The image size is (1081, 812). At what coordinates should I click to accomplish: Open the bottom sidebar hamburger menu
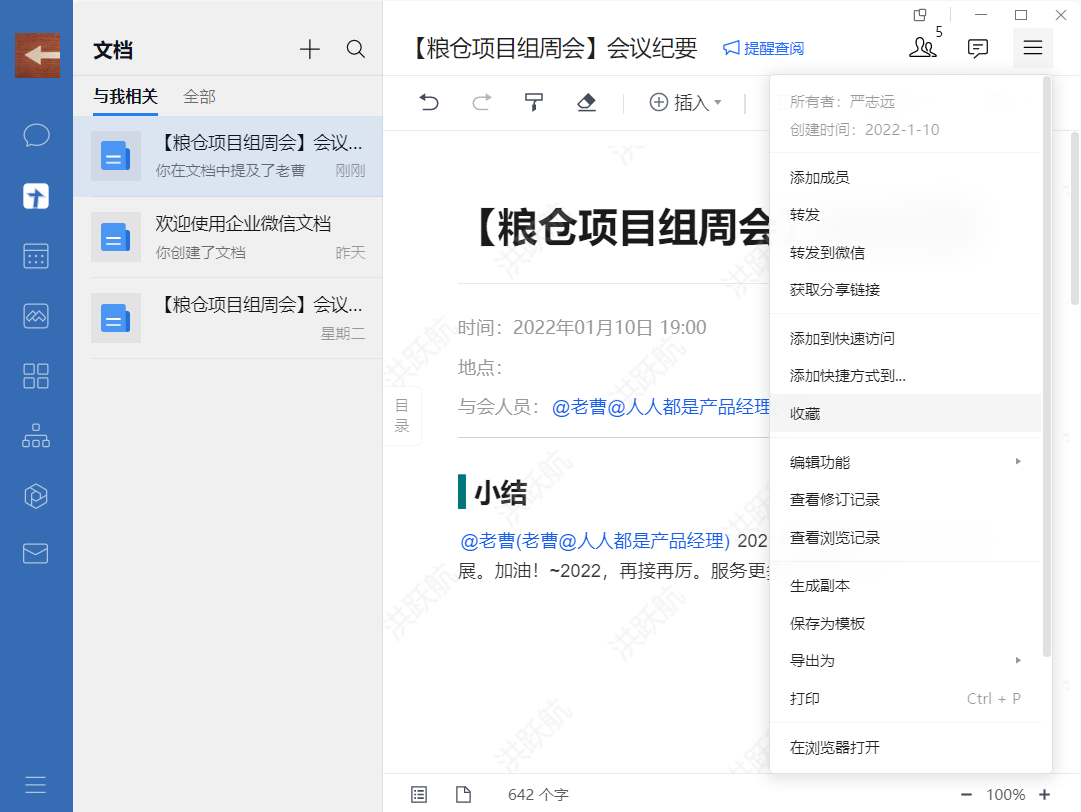point(36,784)
